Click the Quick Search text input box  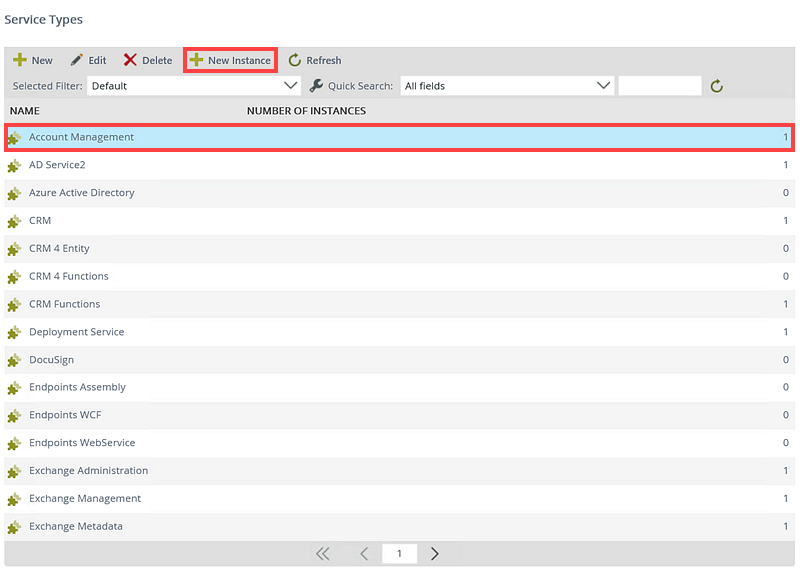coord(660,86)
